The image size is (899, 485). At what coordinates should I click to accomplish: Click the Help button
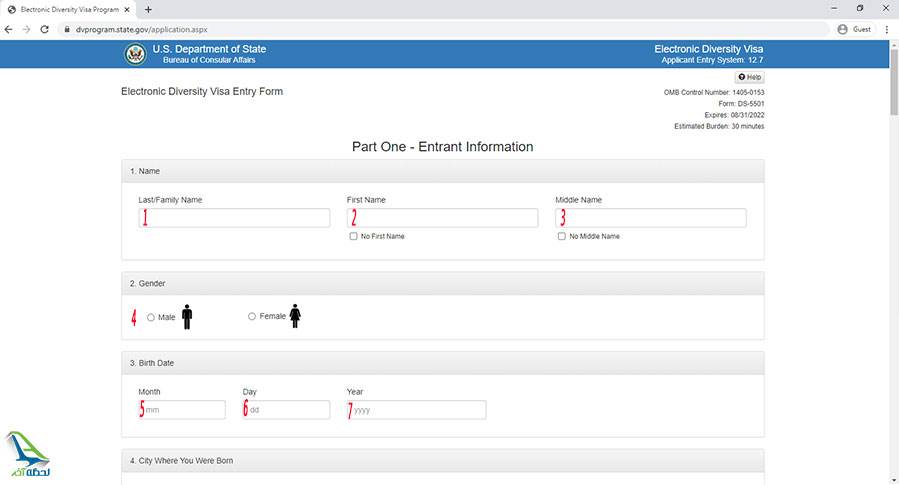coord(749,77)
